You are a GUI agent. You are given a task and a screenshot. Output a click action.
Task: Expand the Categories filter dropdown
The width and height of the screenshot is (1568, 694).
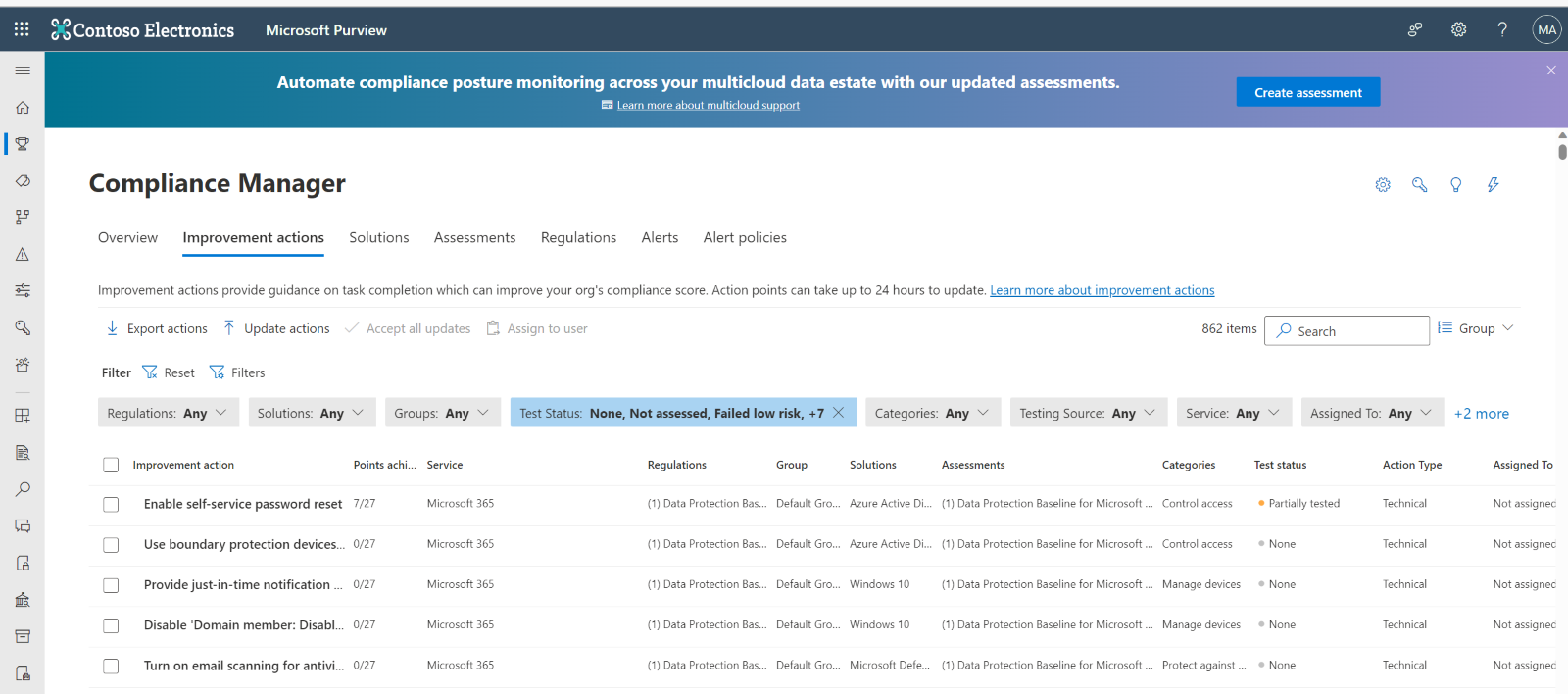tap(933, 413)
